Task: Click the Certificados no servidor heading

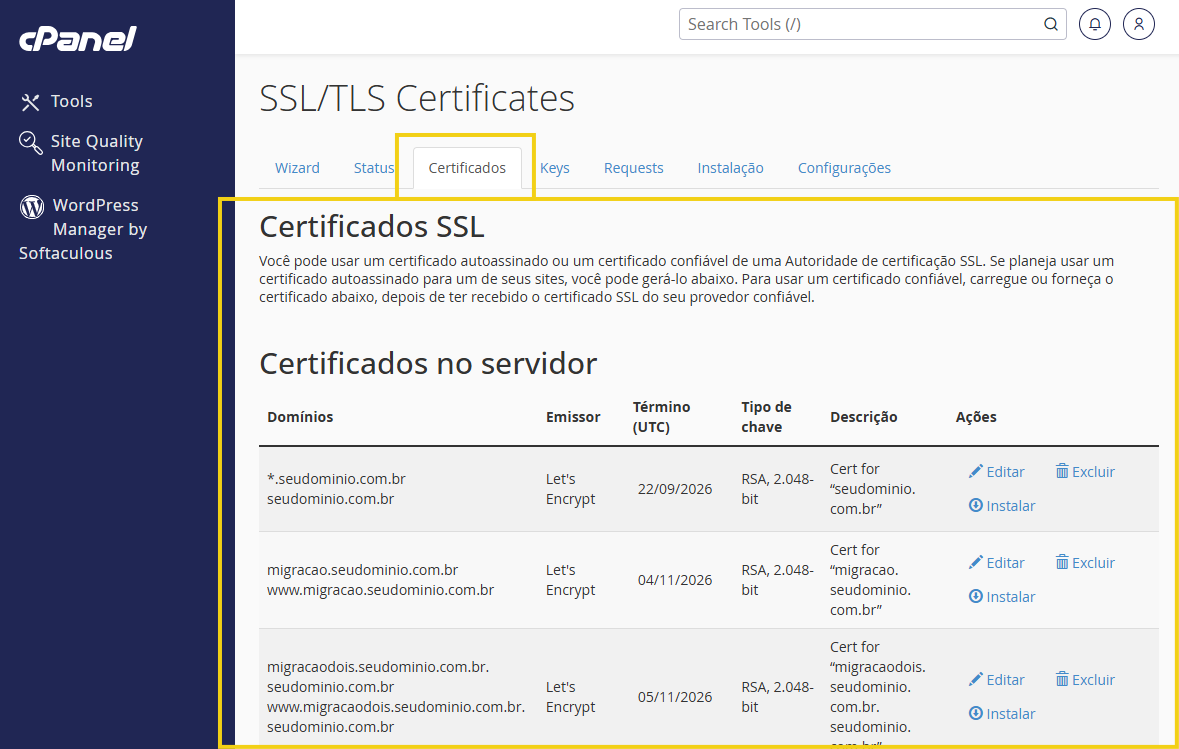Action: (x=428, y=363)
